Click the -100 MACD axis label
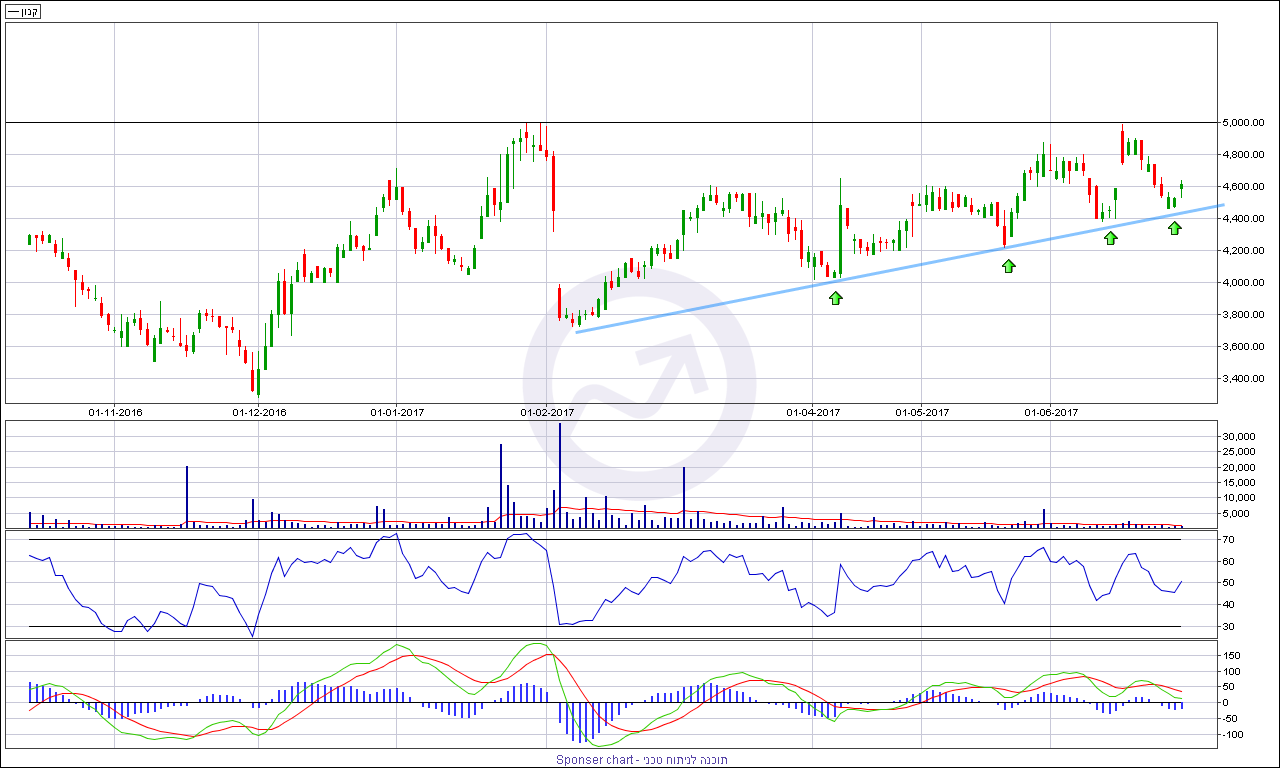Screen dimensions: 1280x768 (x=1235, y=734)
